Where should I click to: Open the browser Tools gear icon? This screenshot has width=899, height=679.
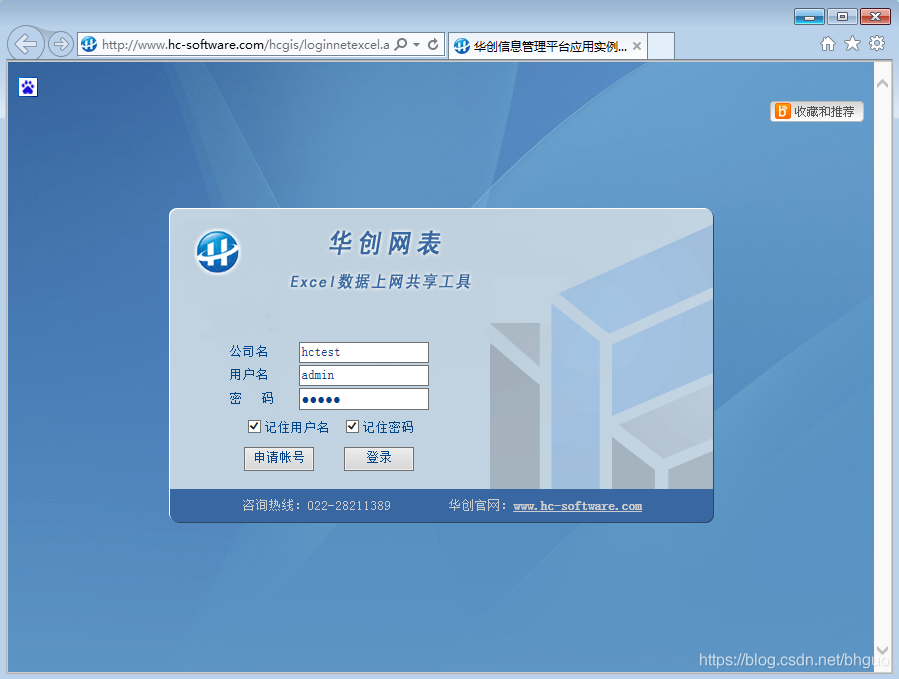click(877, 44)
